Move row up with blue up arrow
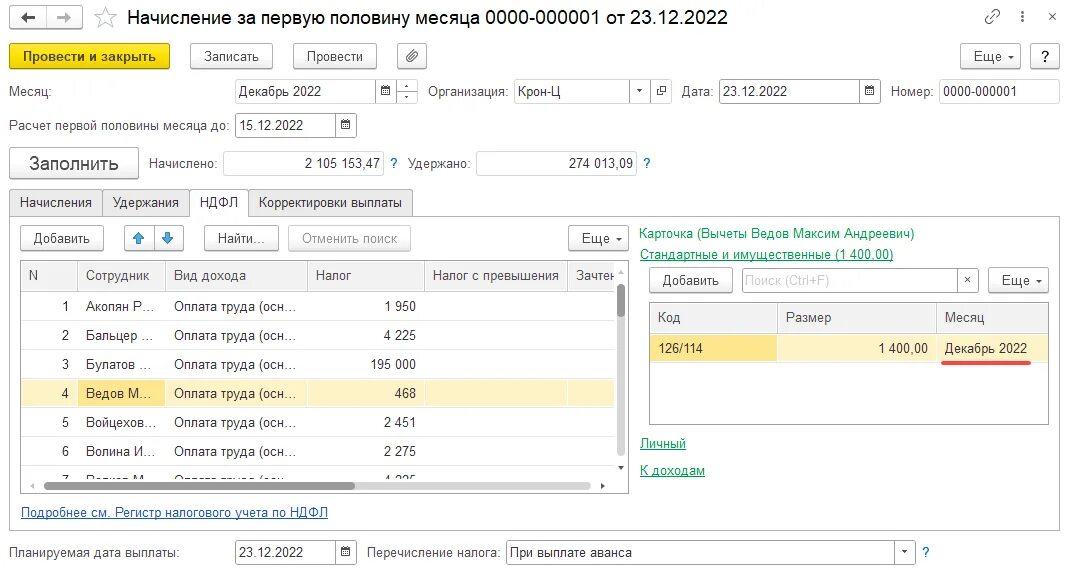This screenshot has height=570, width=1075. point(138,238)
